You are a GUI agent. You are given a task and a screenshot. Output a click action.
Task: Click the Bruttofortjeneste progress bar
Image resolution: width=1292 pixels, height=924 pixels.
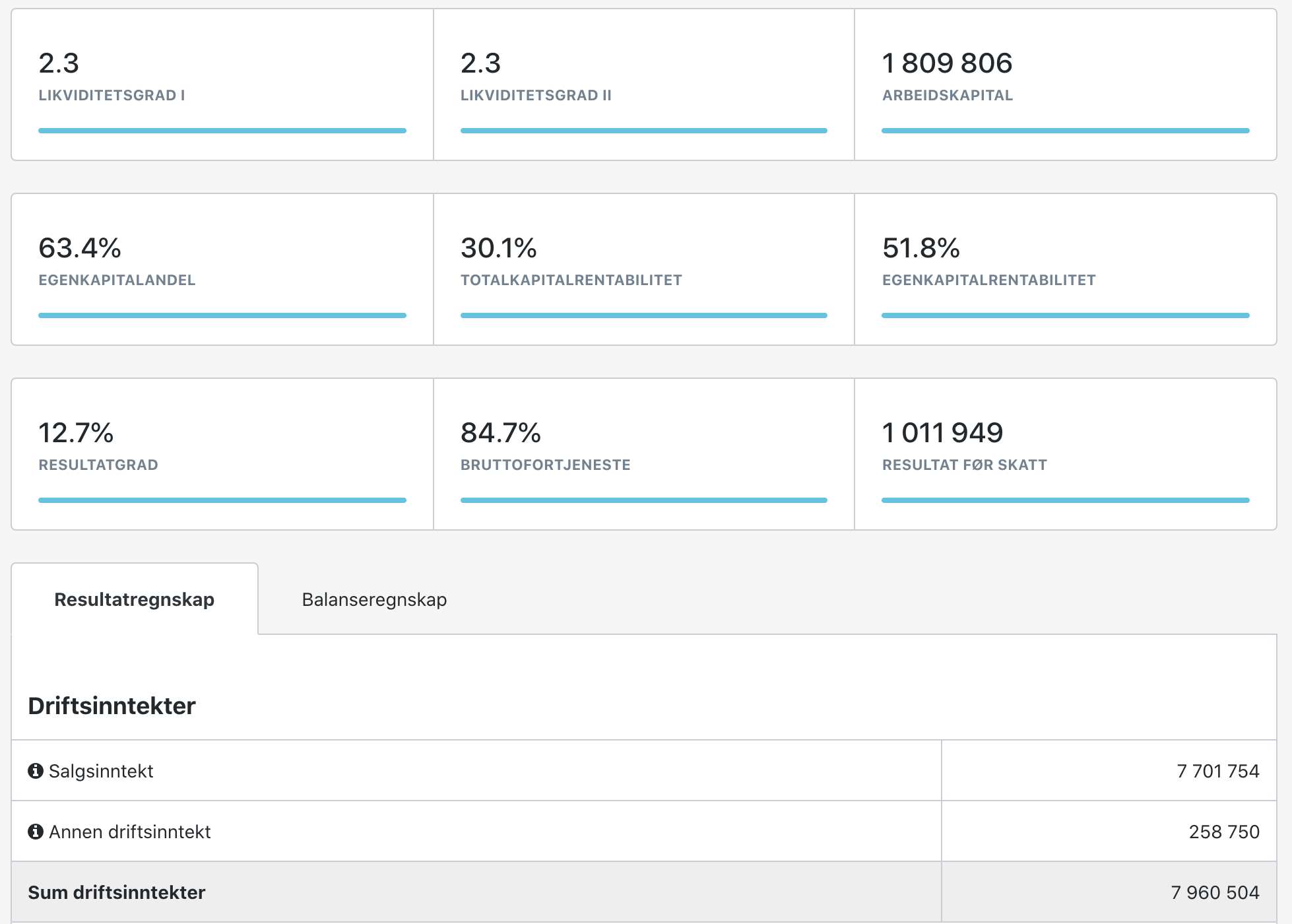coord(643,500)
